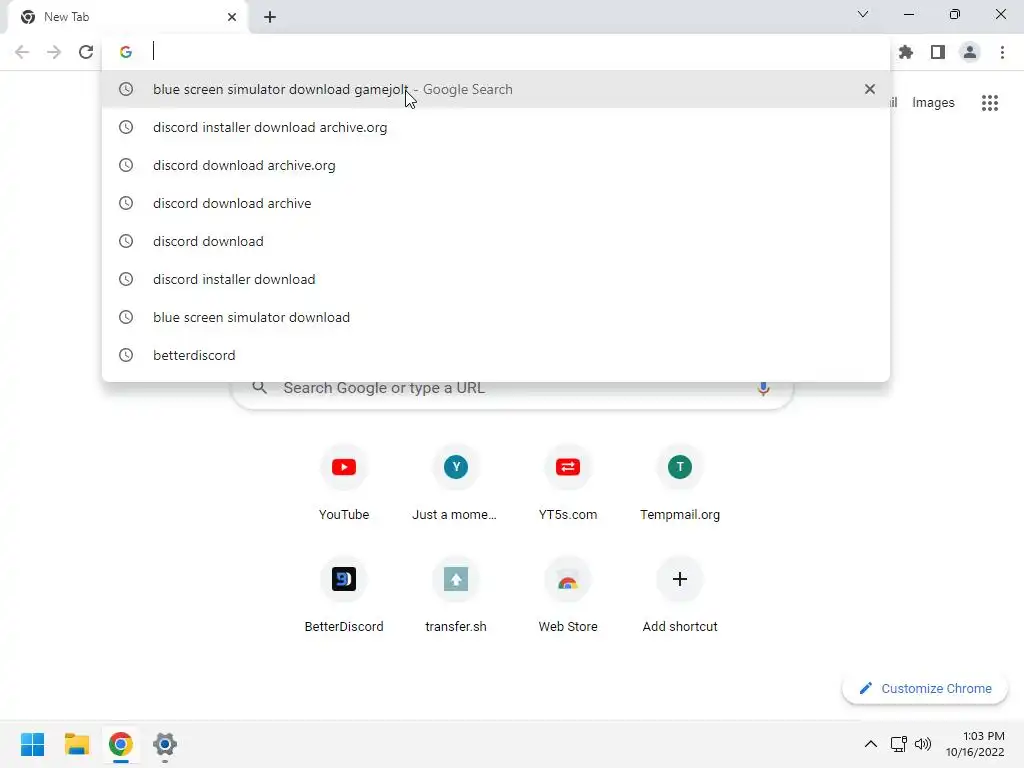Go forward using the forward arrow
Image resolution: width=1024 pixels, height=768 pixels.
(x=54, y=52)
